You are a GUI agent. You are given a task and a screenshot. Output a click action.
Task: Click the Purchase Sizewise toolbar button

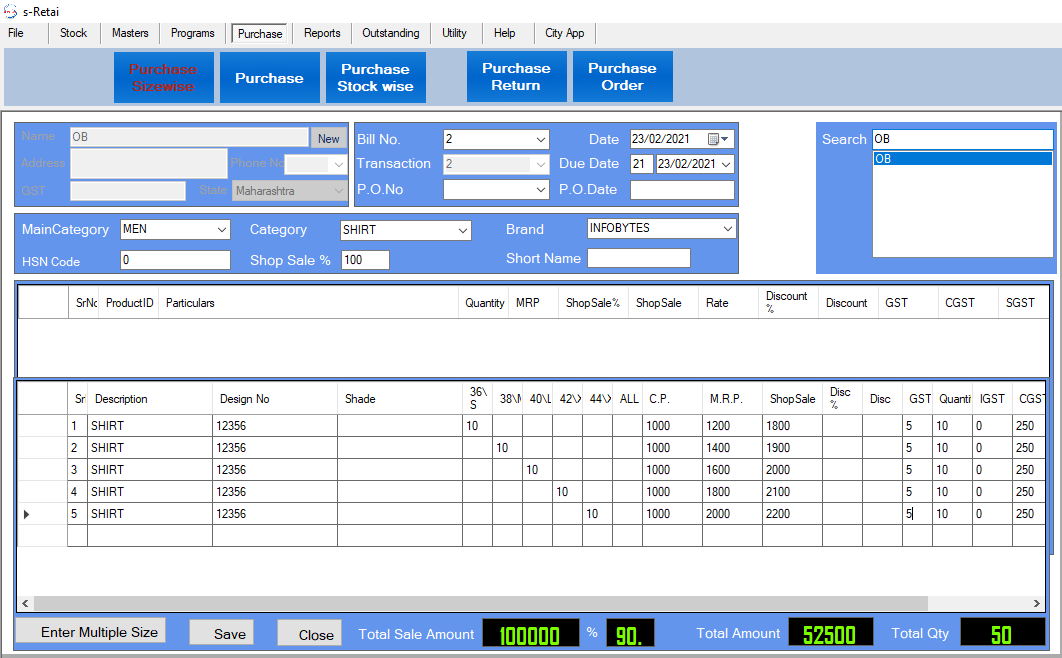[163, 78]
